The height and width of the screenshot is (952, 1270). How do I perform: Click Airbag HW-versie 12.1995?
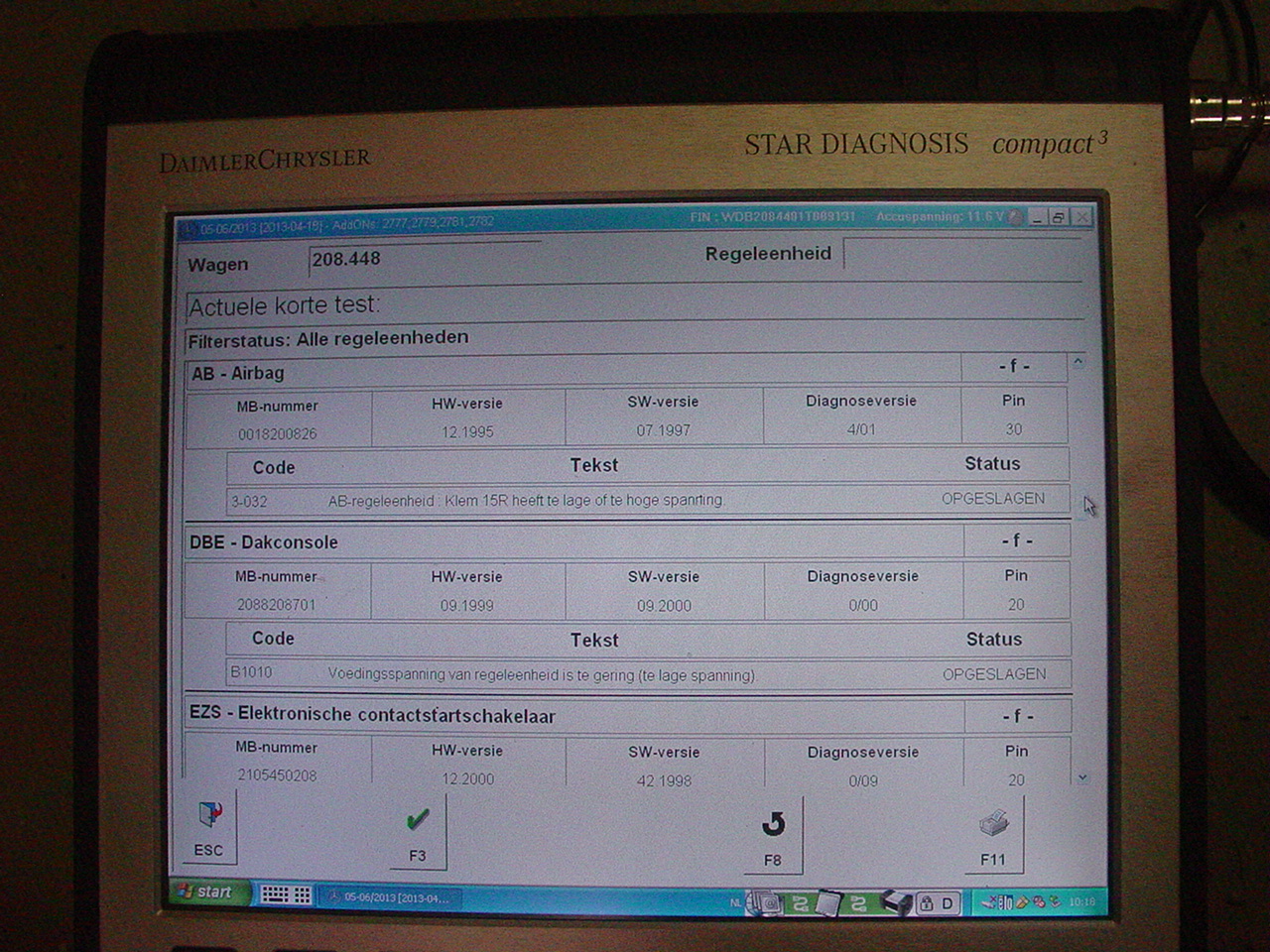(467, 432)
